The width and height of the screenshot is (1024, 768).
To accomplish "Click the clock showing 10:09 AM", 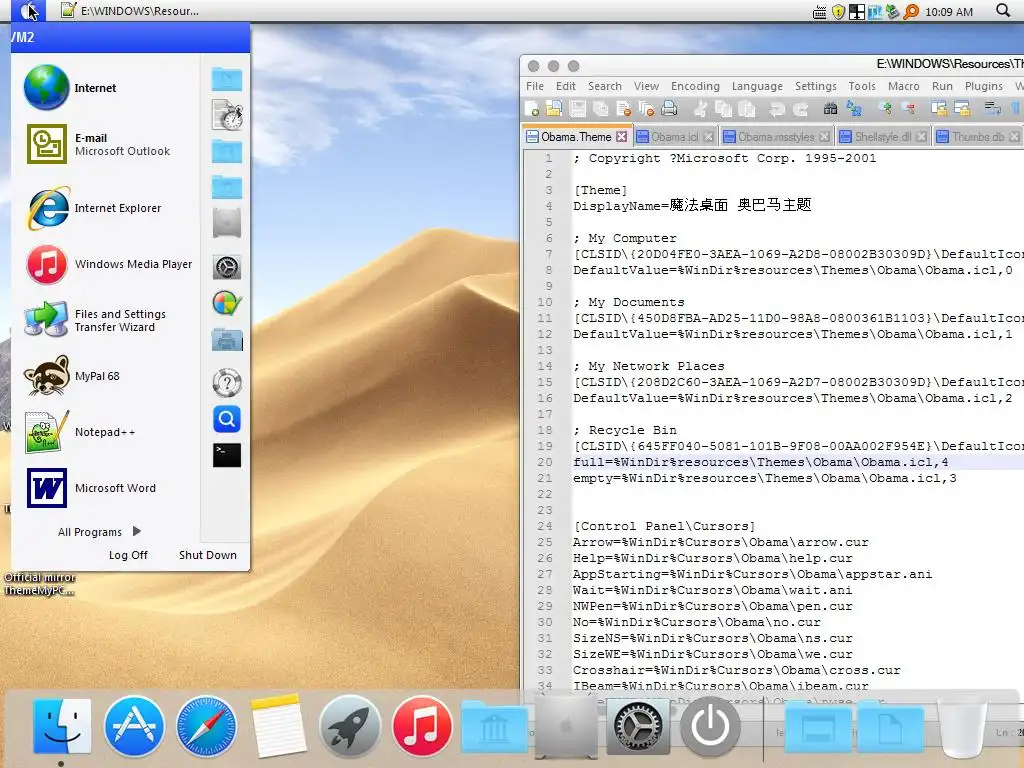I will pos(949,12).
